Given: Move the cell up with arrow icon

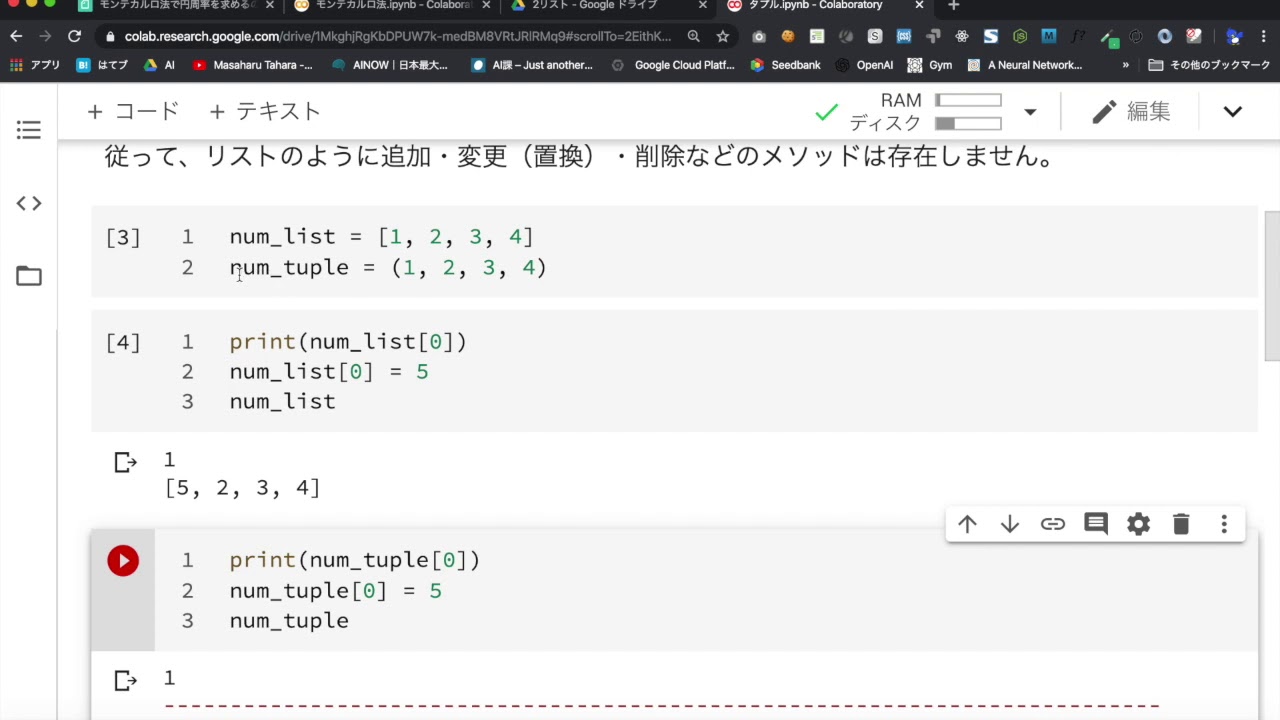Looking at the screenshot, I should (x=967, y=524).
